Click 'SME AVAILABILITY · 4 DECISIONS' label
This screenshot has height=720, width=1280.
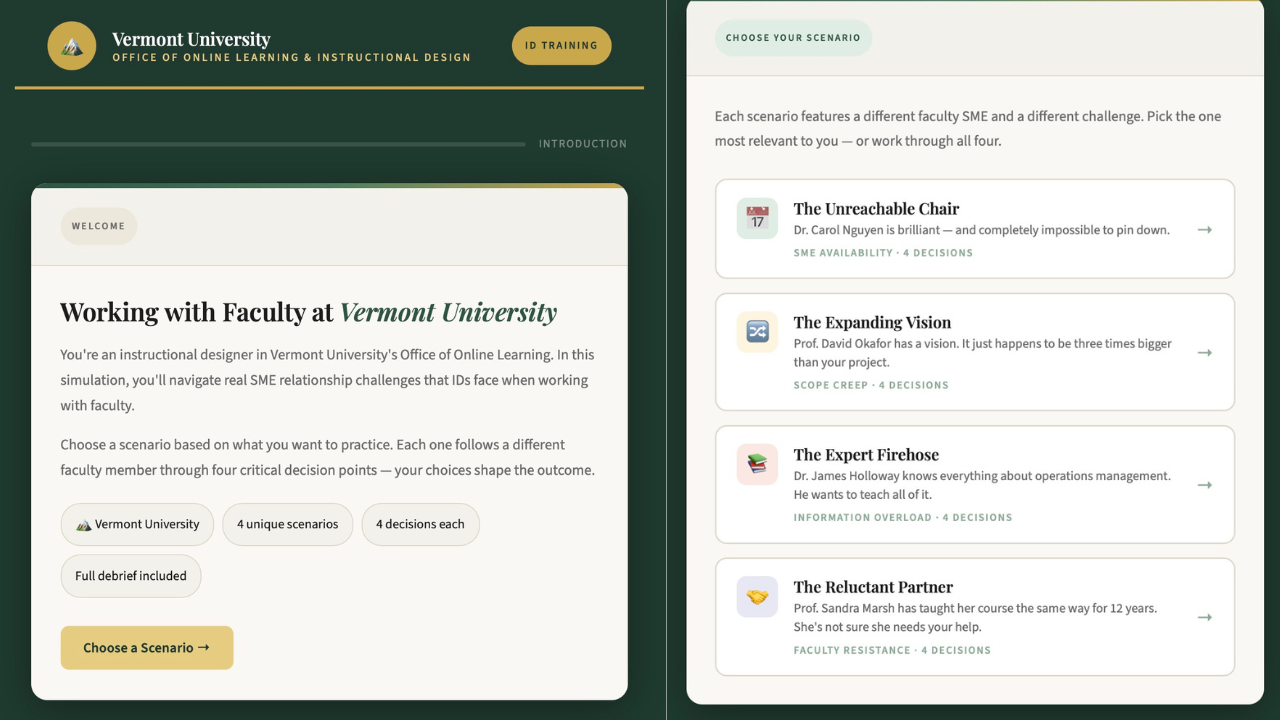click(883, 253)
